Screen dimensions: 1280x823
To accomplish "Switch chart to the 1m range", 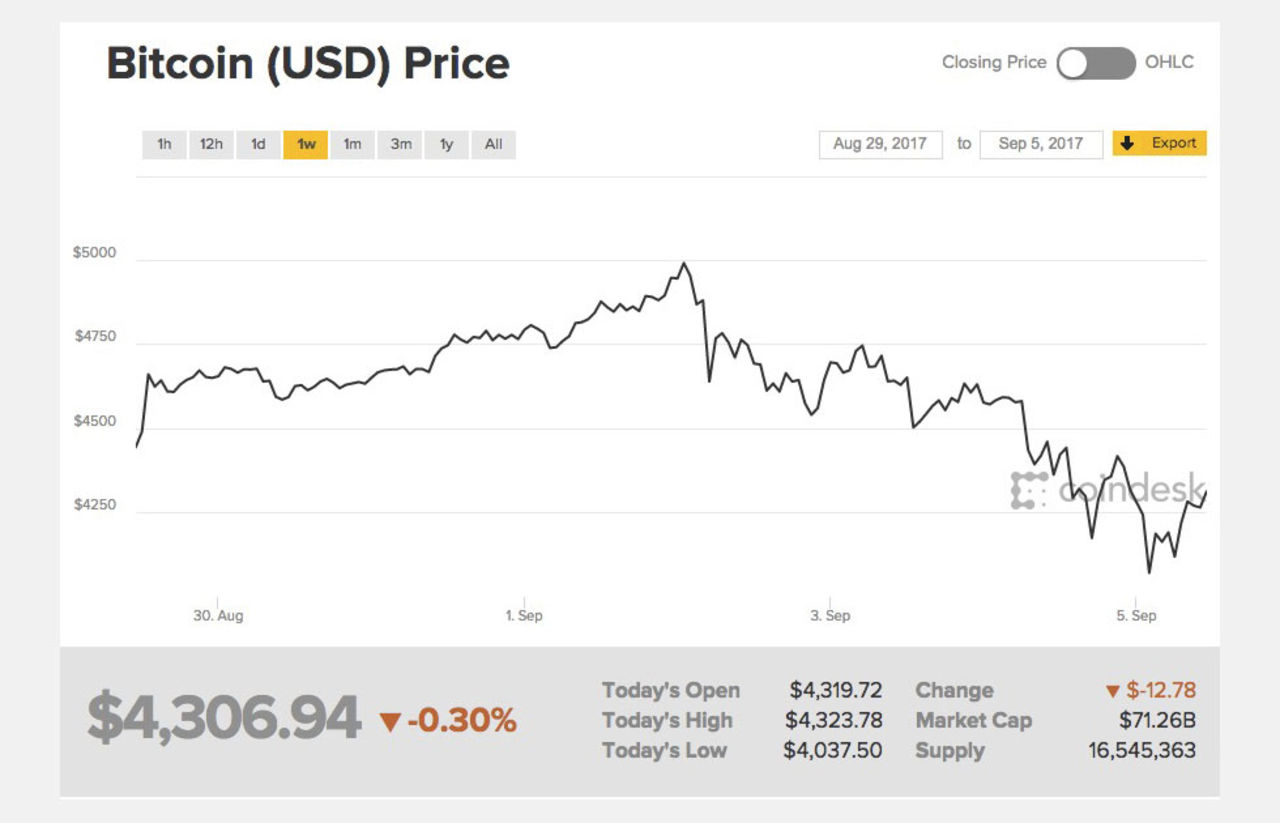I will [352, 144].
